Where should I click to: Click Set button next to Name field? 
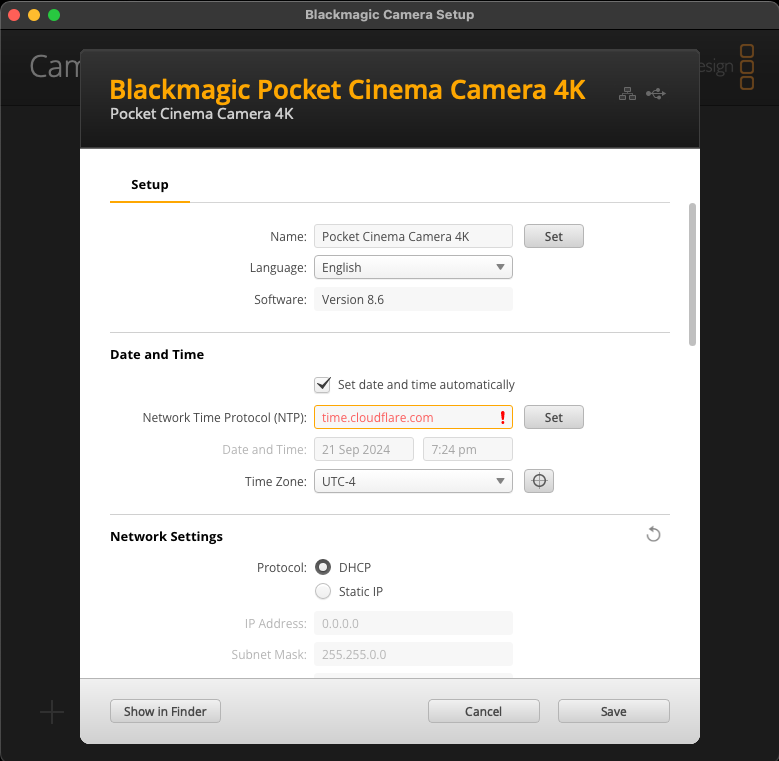(553, 236)
